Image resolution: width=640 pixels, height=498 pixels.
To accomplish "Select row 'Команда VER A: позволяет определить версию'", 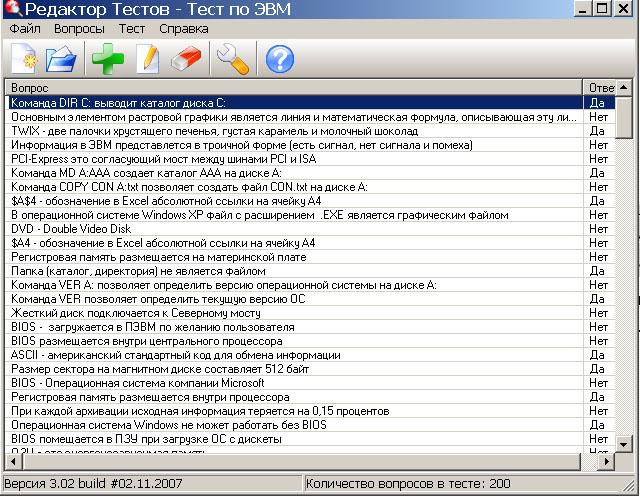I will [310, 285].
